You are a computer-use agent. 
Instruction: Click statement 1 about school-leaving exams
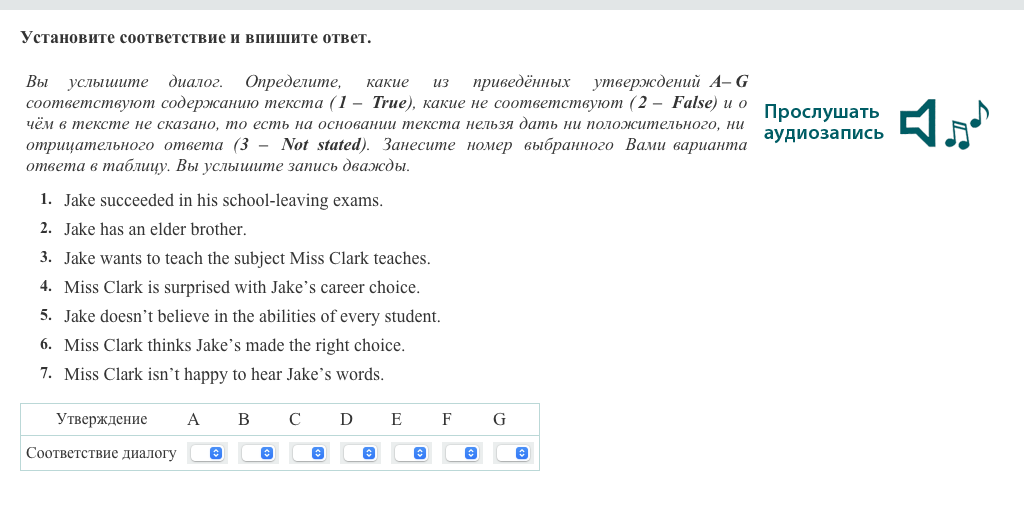(223, 200)
